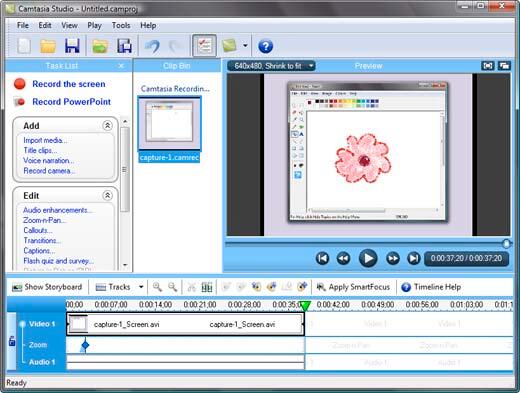Click task list scroll down arrow
Image resolution: width=520 pixels, height=393 pixels.
pyautogui.click(x=125, y=265)
